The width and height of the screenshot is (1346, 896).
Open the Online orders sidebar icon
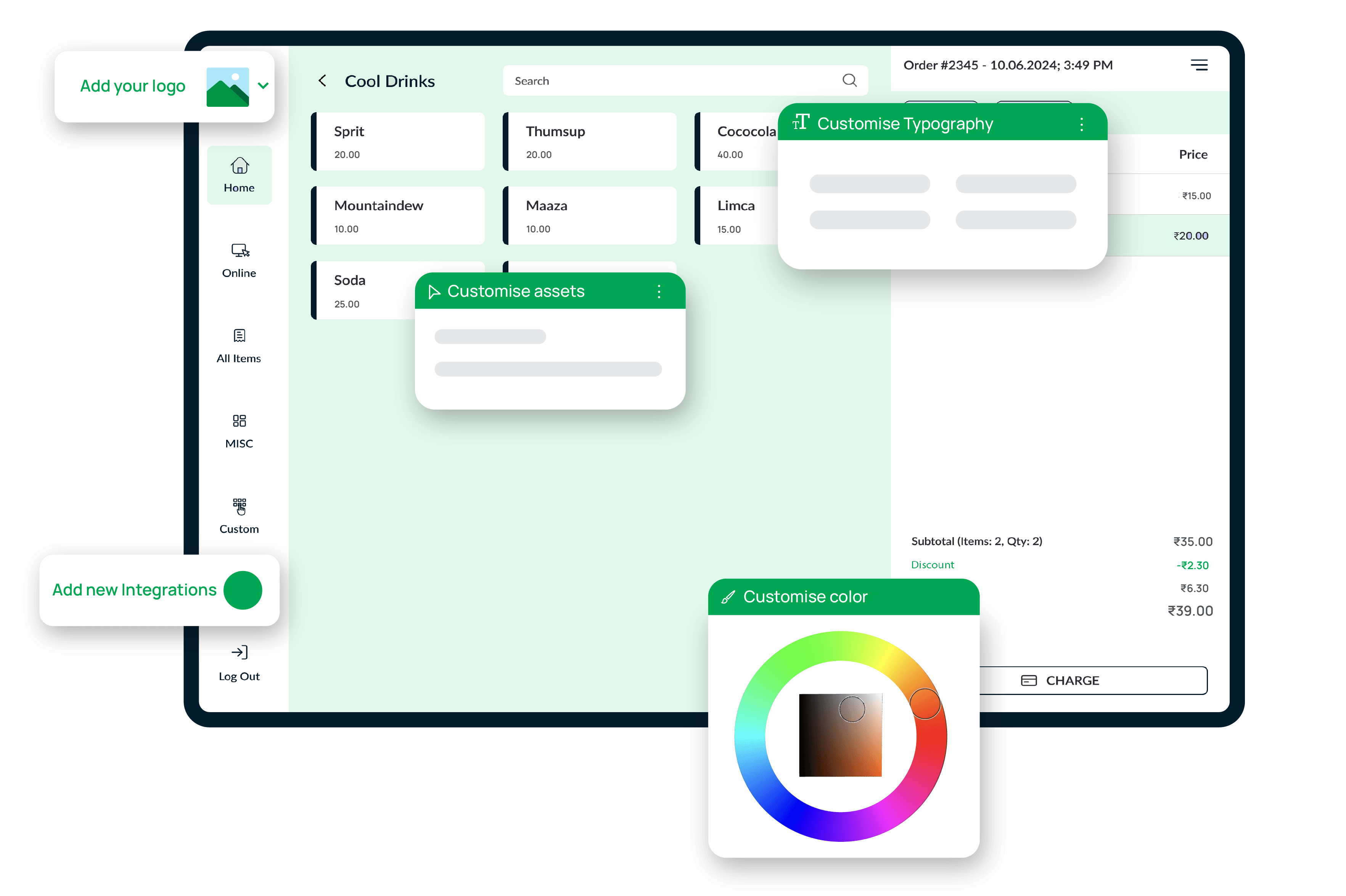(x=240, y=251)
